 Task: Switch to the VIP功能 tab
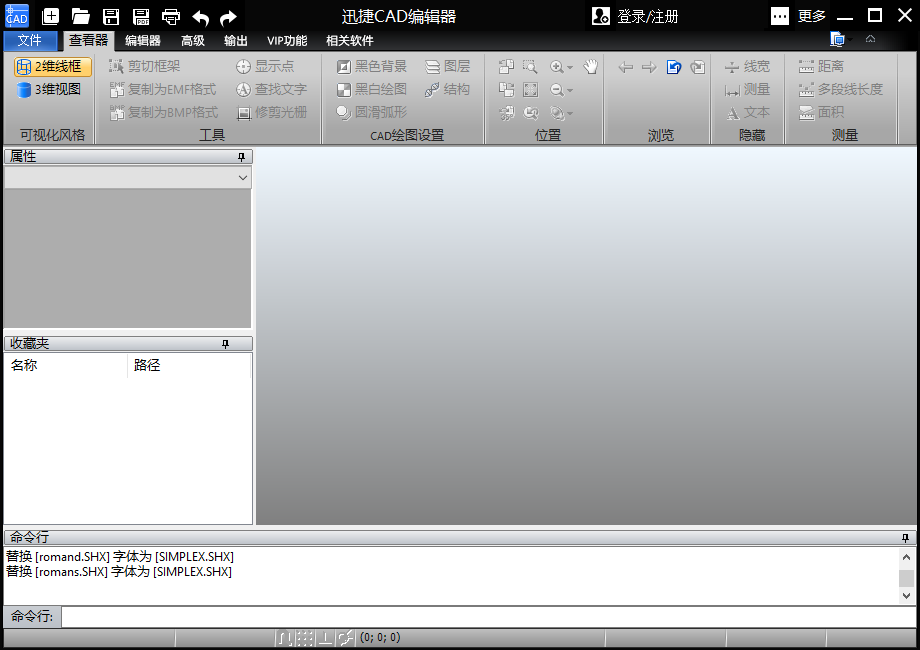pos(287,40)
